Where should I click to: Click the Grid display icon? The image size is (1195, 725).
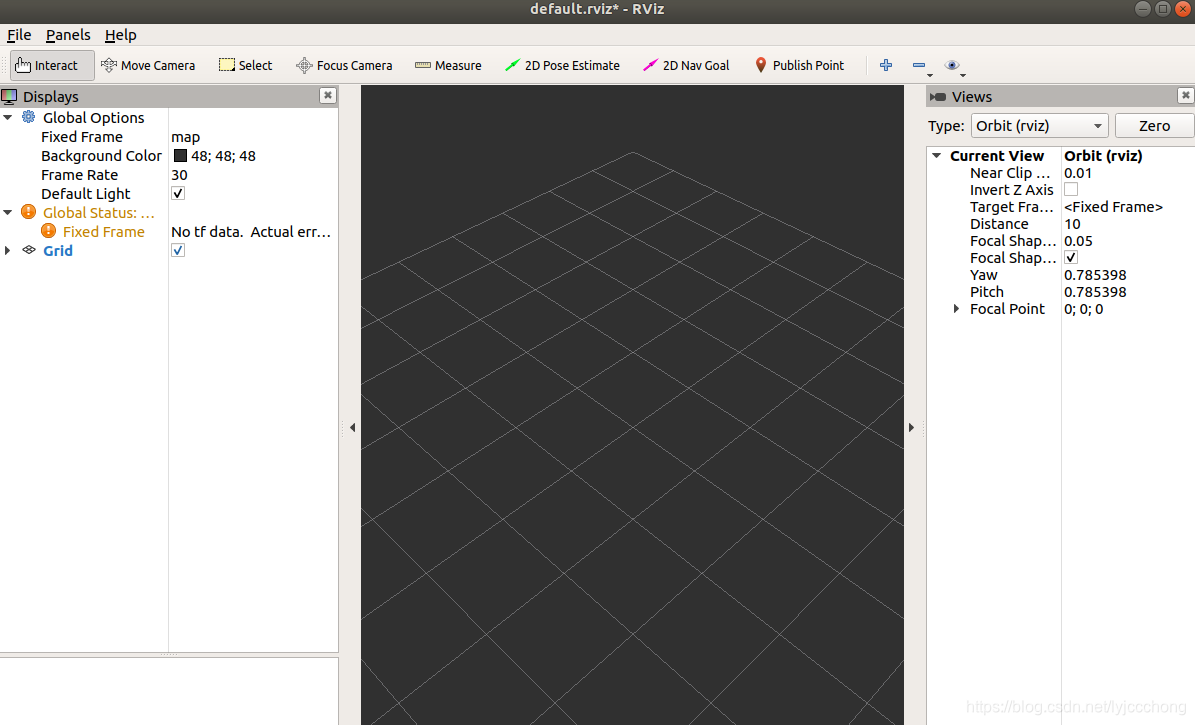pyautogui.click(x=29, y=250)
